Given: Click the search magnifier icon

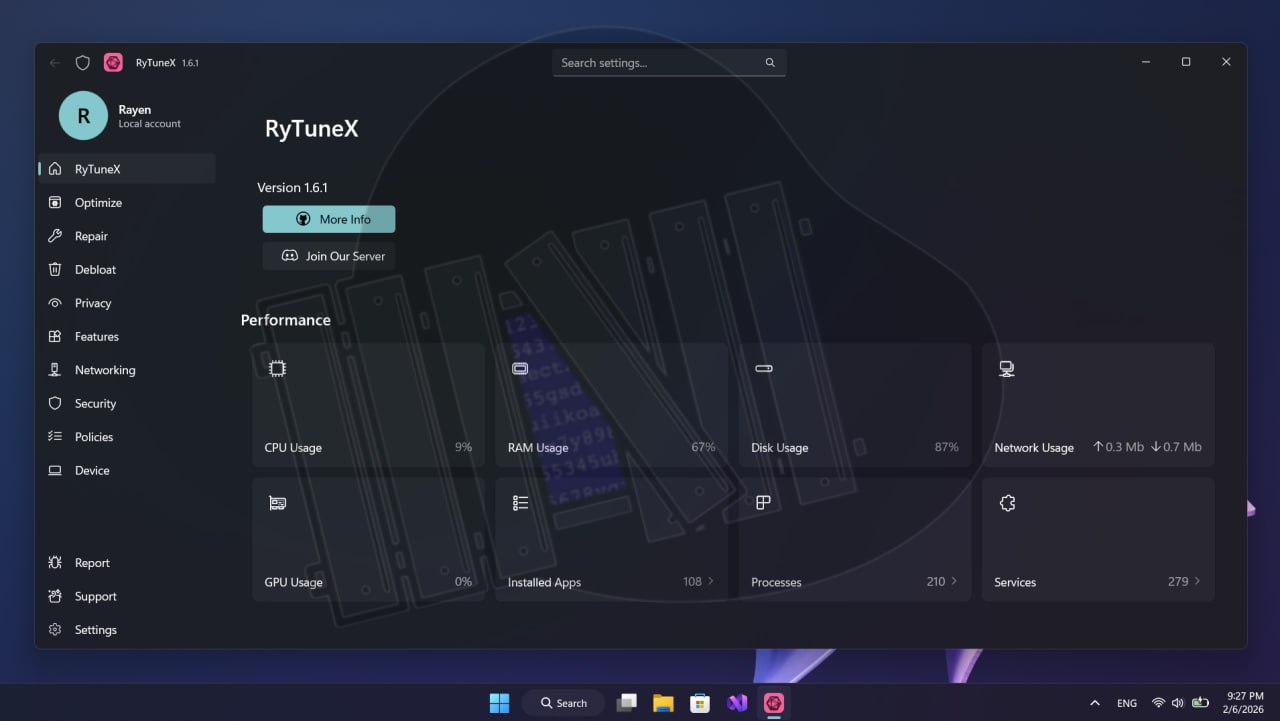Looking at the screenshot, I should coord(770,63).
